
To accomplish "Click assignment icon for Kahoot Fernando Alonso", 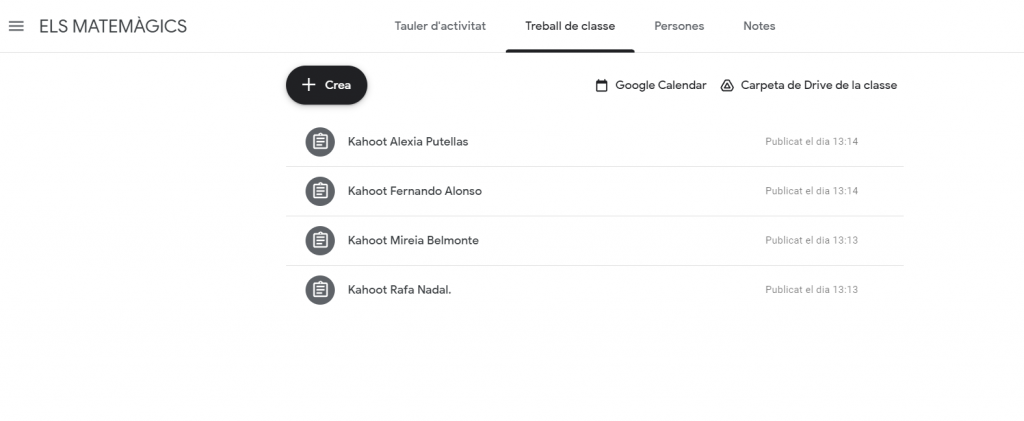I will (x=320, y=191).
